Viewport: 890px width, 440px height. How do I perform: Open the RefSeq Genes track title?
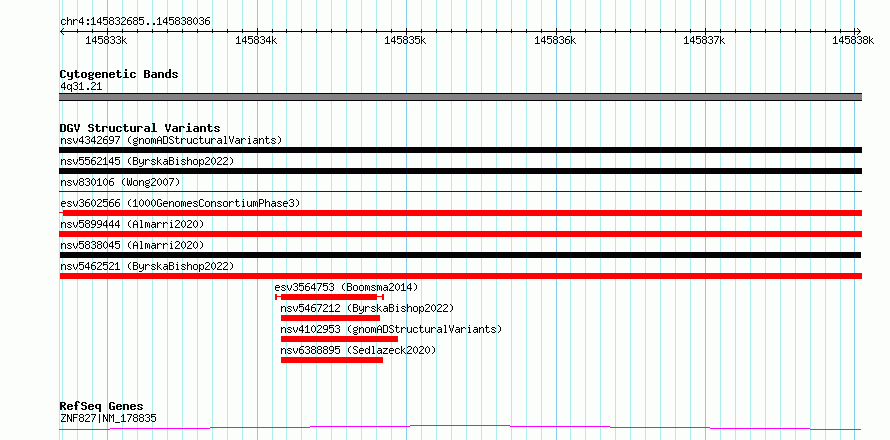(x=102, y=406)
